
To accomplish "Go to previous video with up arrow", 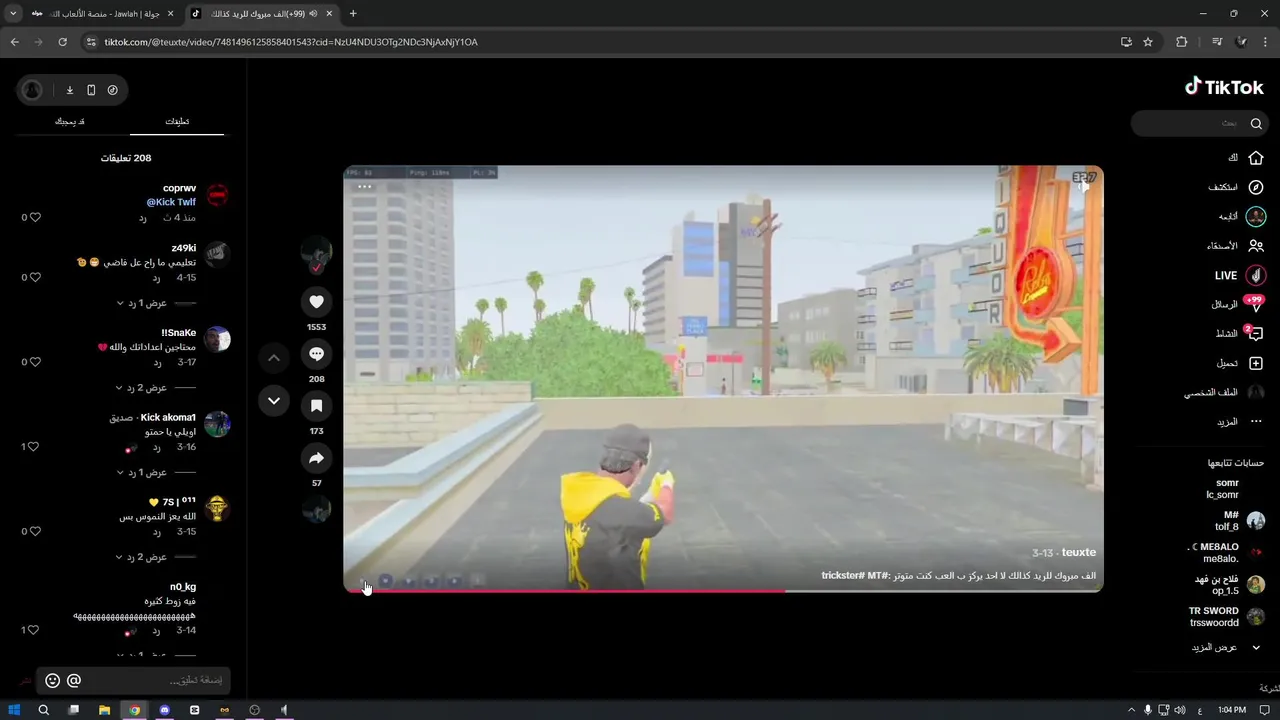I will (x=274, y=357).
